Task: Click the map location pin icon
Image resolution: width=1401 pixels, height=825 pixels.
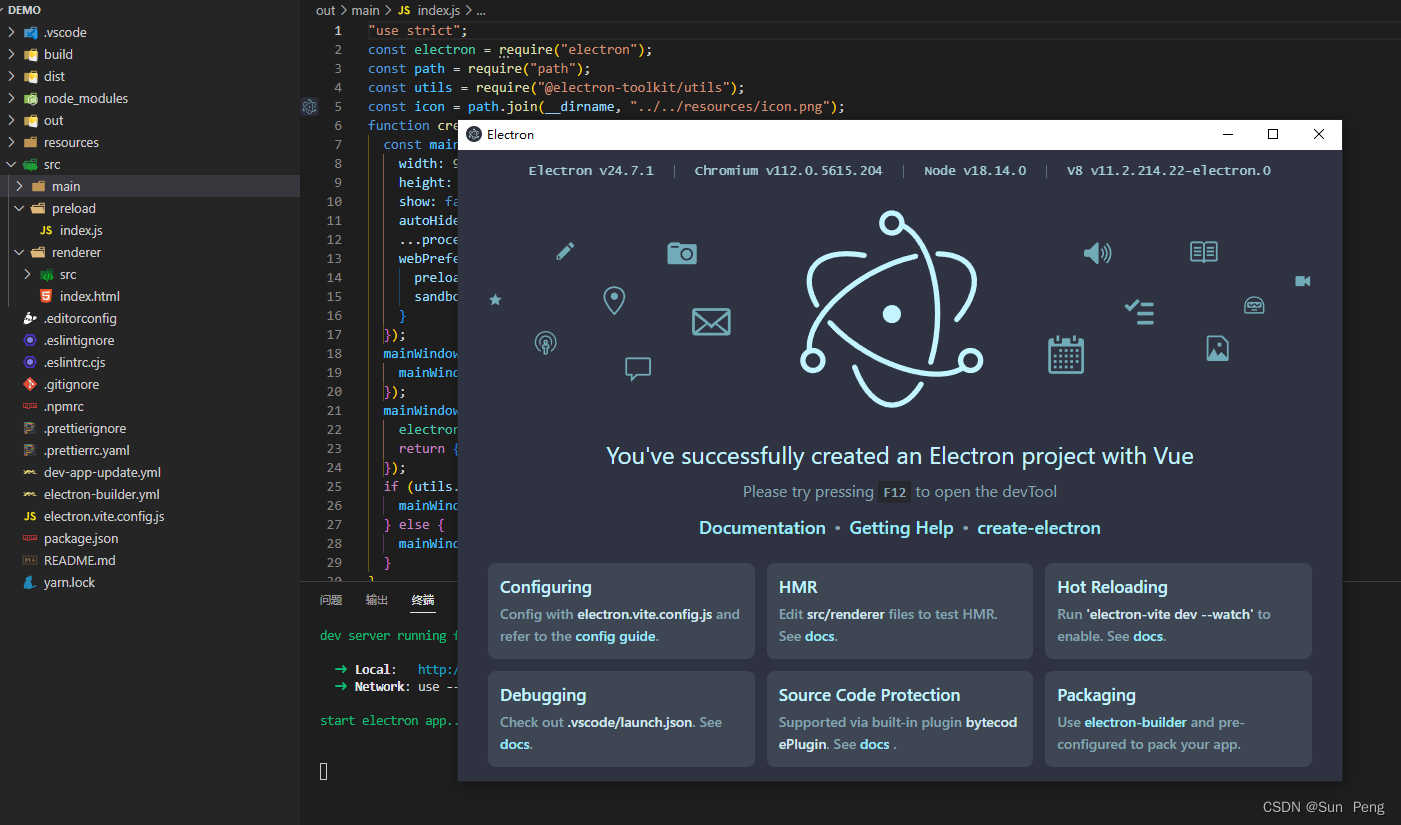Action: [614, 301]
